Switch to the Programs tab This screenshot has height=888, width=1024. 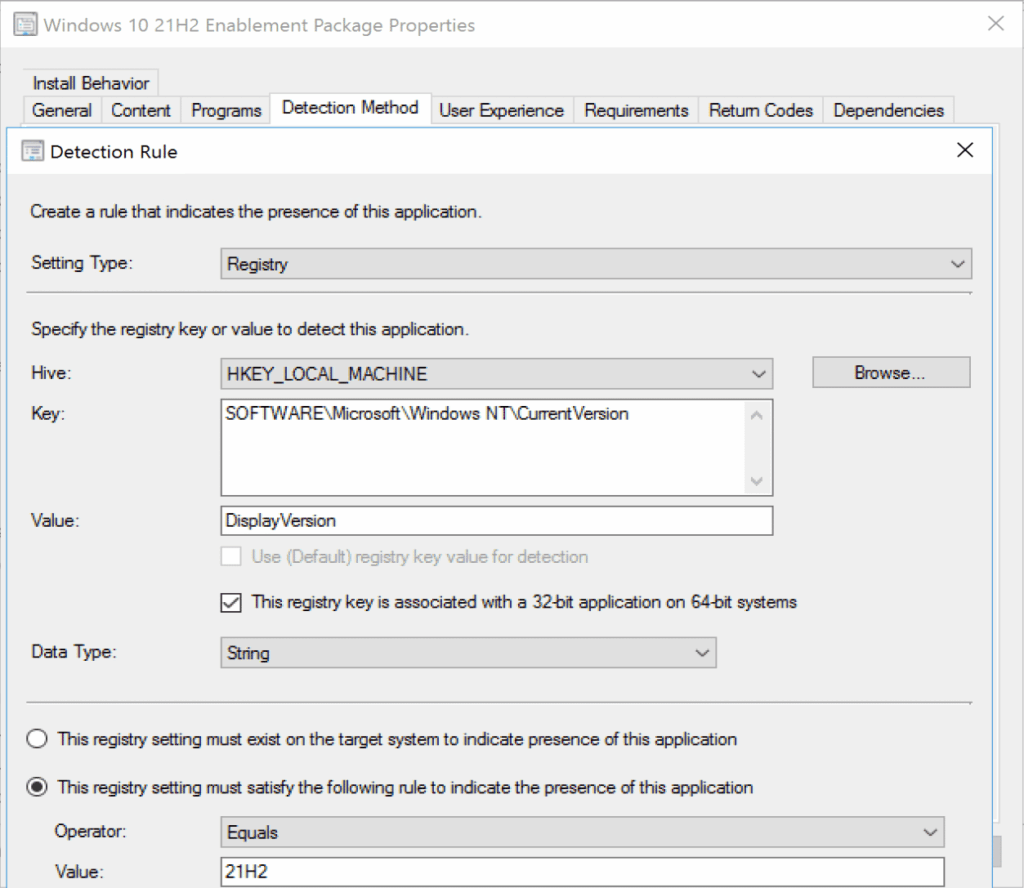(x=224, y=110)
